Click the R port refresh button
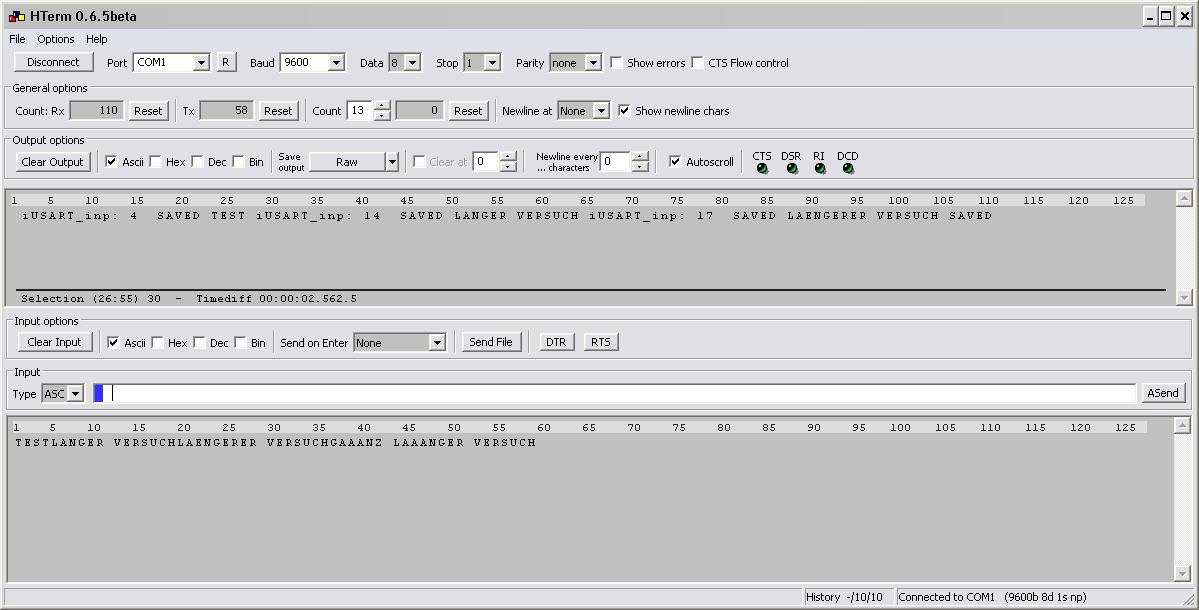This screenshot has width=1199, height=610. click(x=226, y=62)
